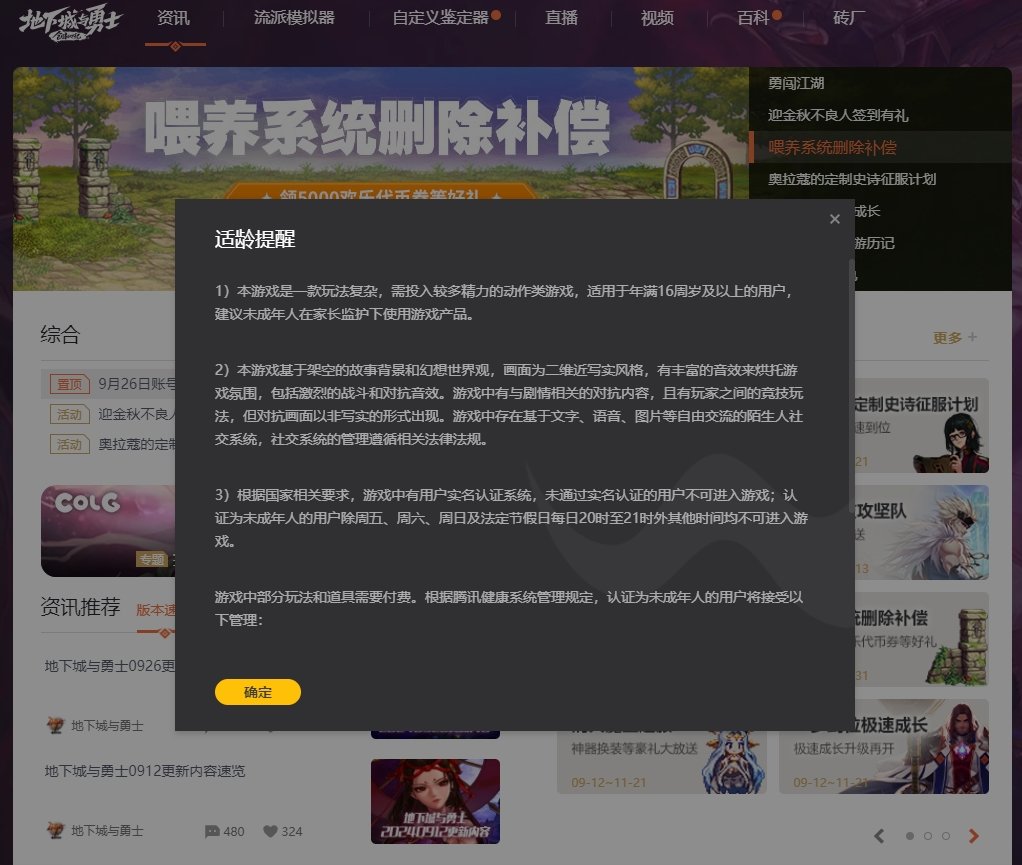Open the 活动 news item starting 奥拉蔻的定
Viewport: 1022px width, 865px height.
click(x=113, y=445)
